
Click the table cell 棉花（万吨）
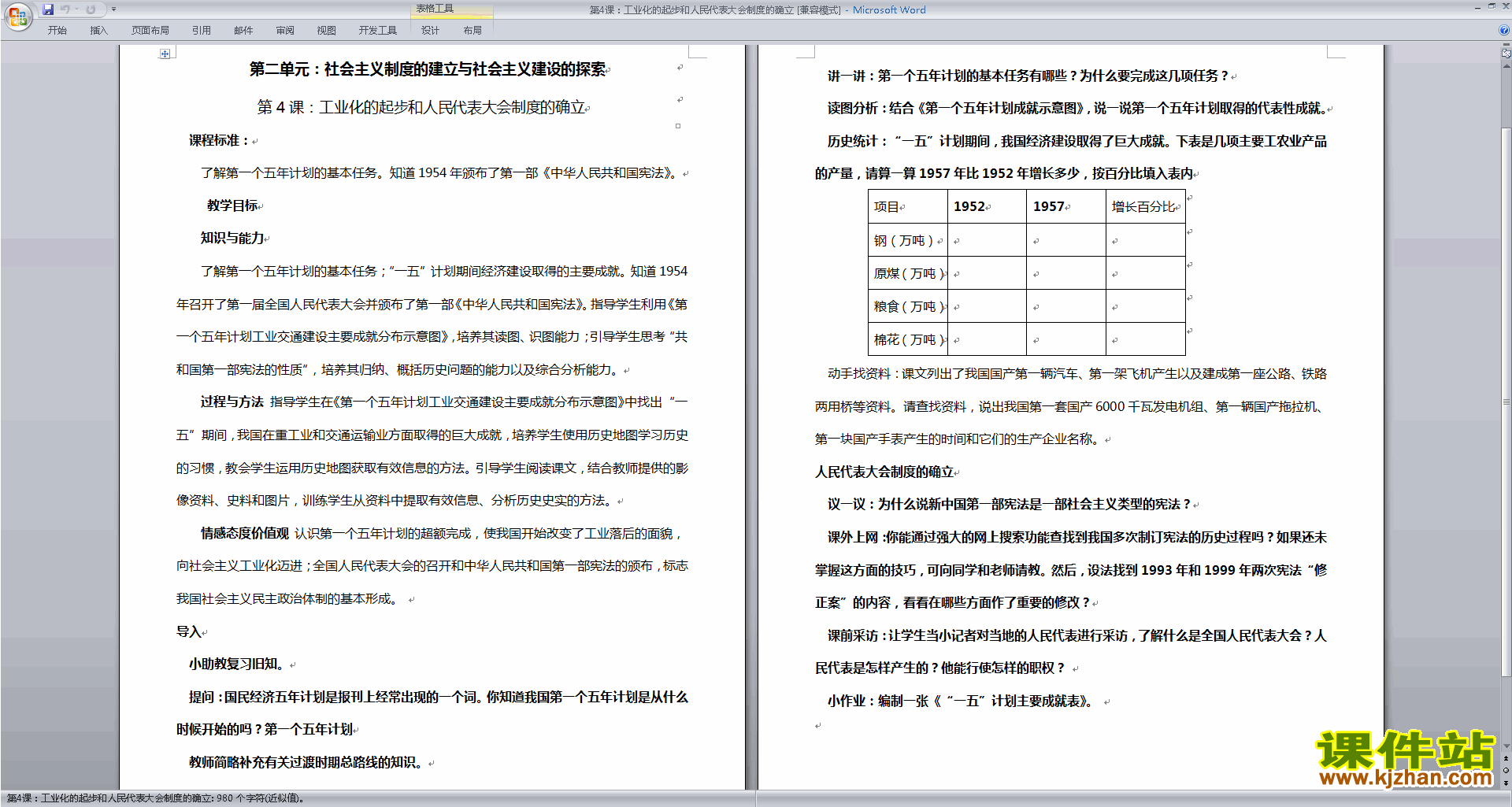[908, 339]
